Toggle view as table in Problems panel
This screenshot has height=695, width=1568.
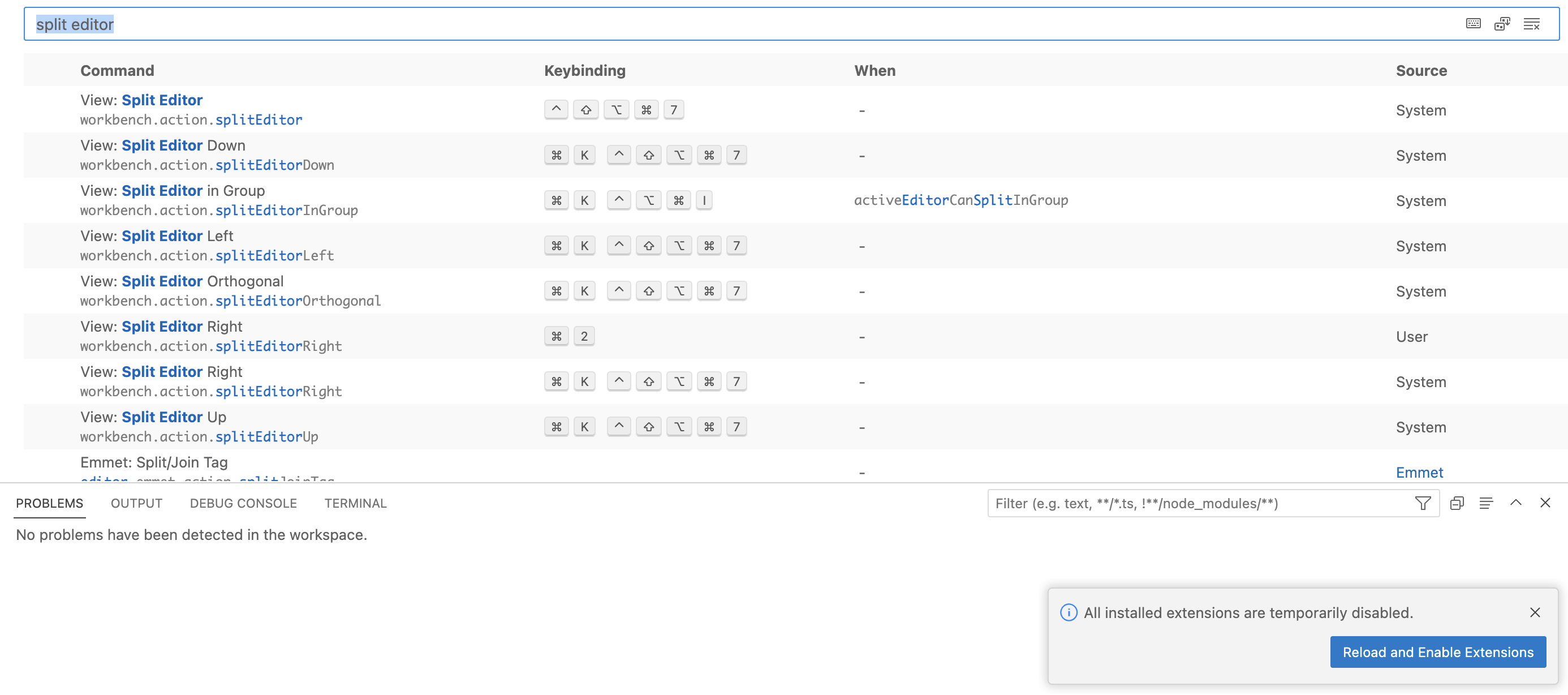click(1486, 503)
